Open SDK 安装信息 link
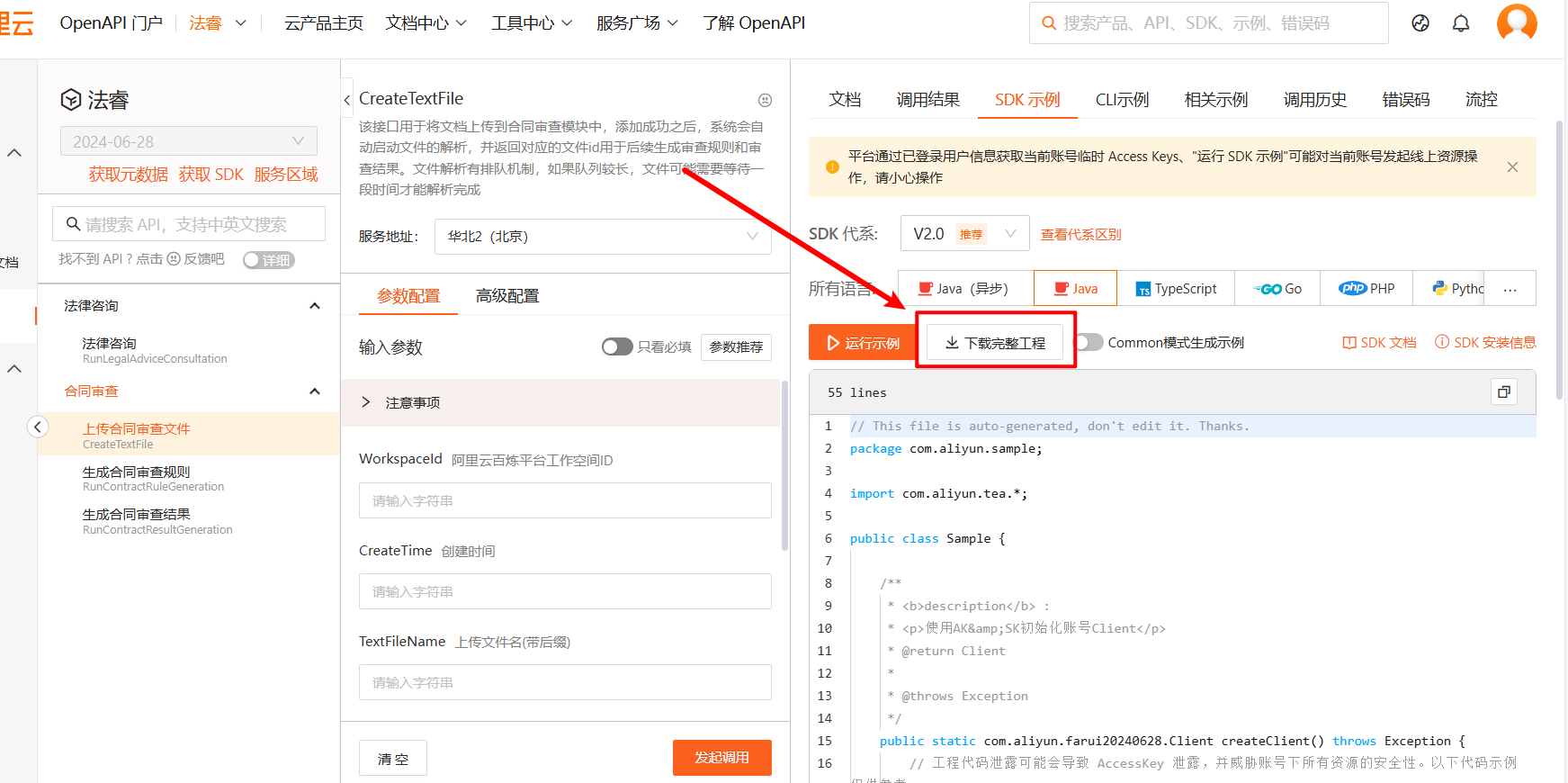This screenshot has width=1568, height=783. coord(1485,343)
